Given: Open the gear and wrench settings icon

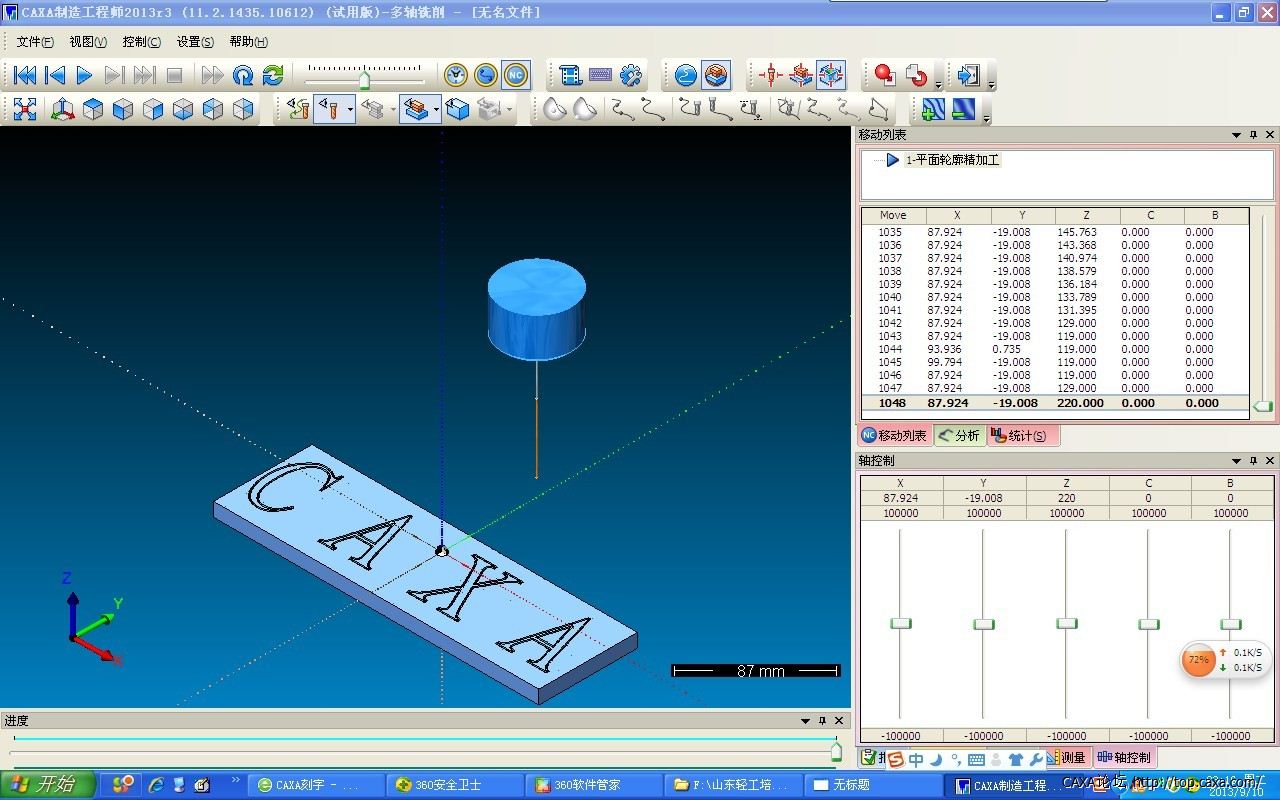Looking at the screenshot, I should pos(631,75).
